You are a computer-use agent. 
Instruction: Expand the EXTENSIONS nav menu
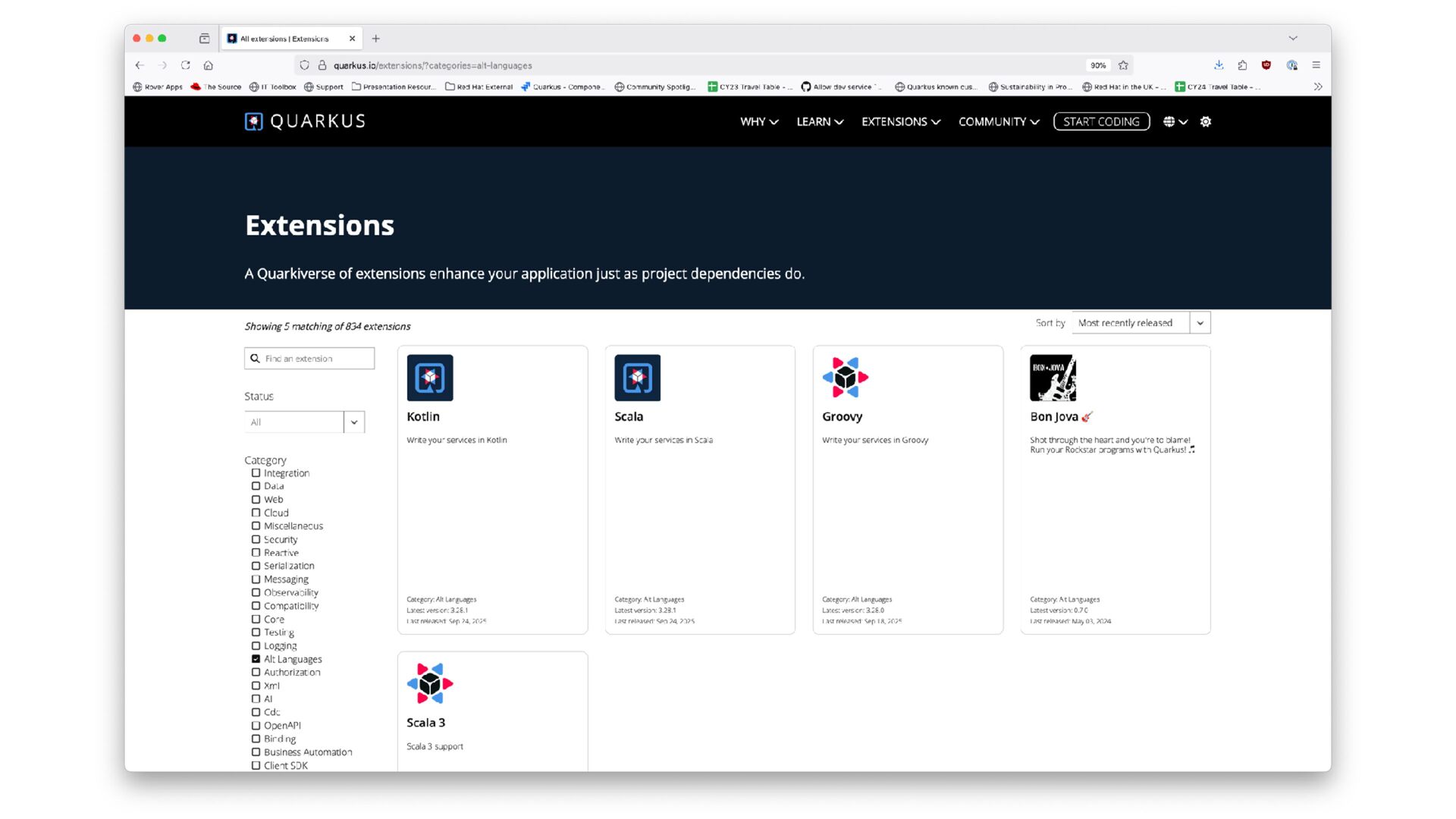(x=900, y=121)
